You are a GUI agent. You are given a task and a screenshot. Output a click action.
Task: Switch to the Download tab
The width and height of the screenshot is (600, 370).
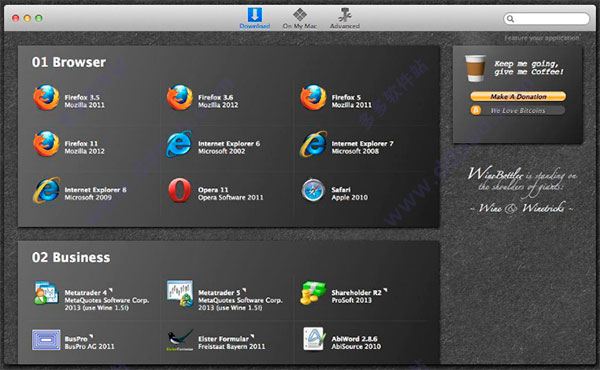(254, 18)
